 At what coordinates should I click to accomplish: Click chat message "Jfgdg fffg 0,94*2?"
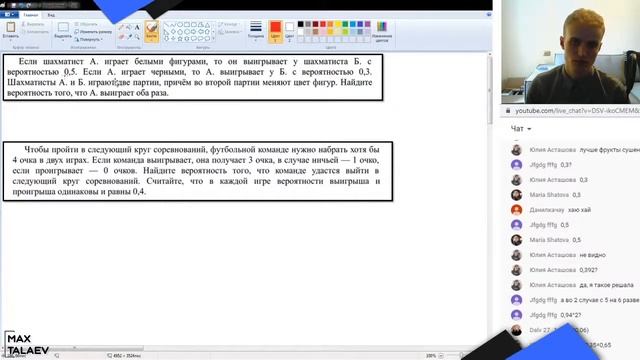[546, 315]
